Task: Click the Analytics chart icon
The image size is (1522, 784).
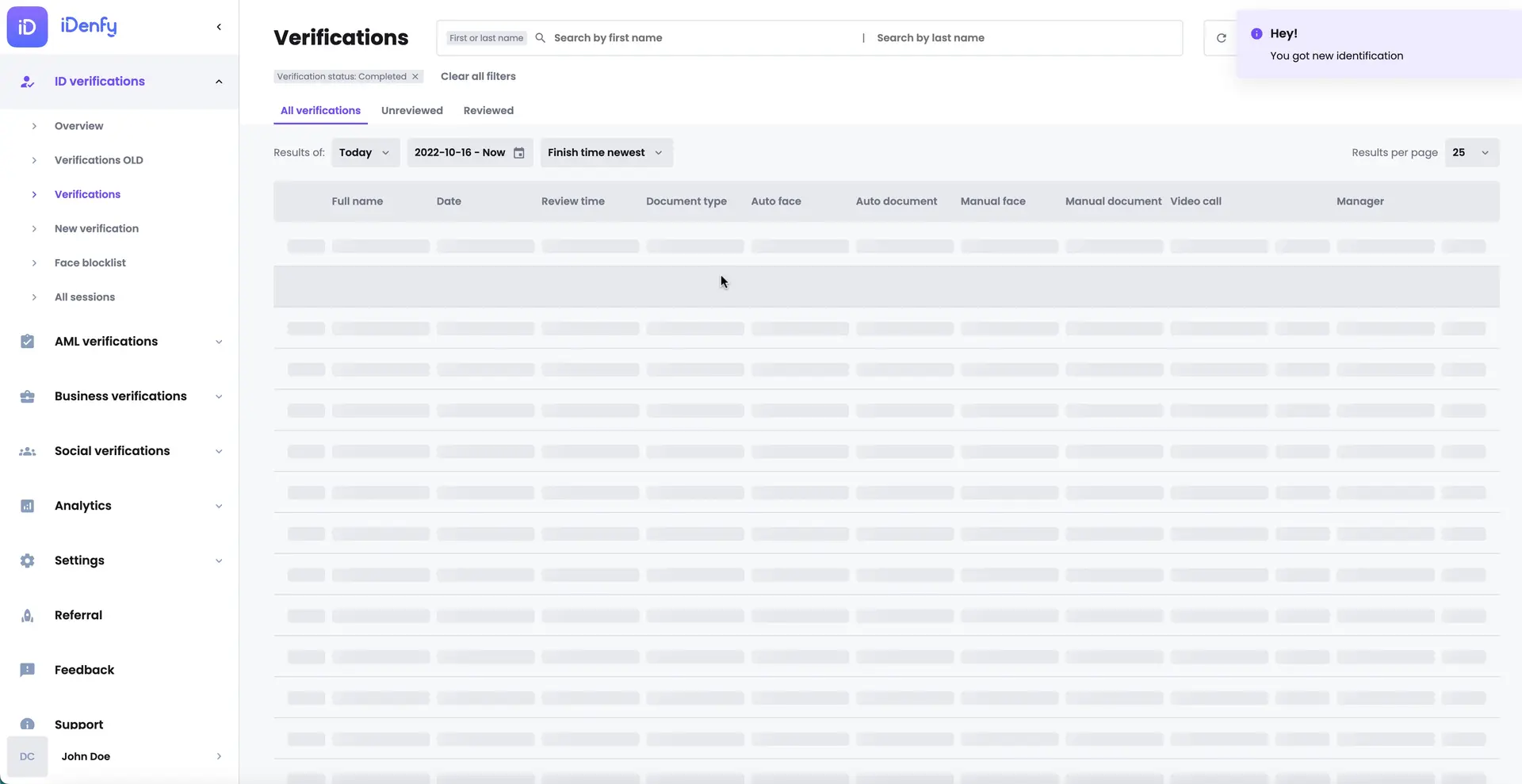Action: tap(27, 506)
